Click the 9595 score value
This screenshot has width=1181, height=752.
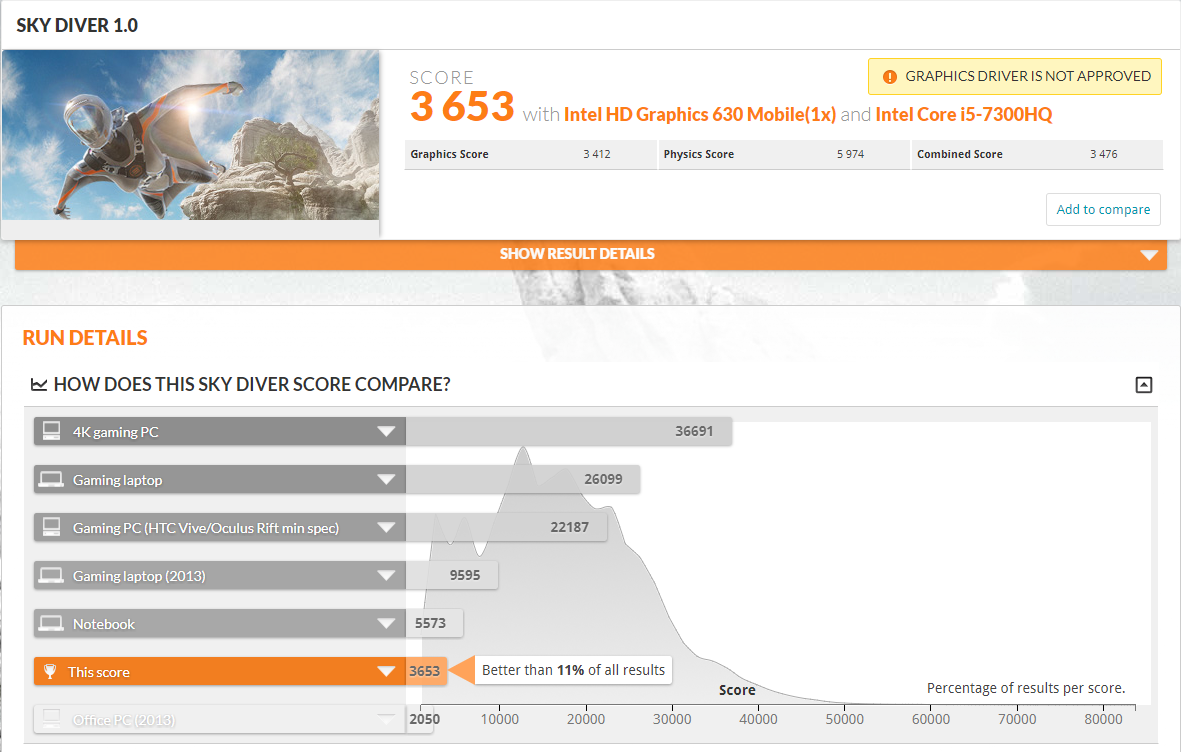465,575
